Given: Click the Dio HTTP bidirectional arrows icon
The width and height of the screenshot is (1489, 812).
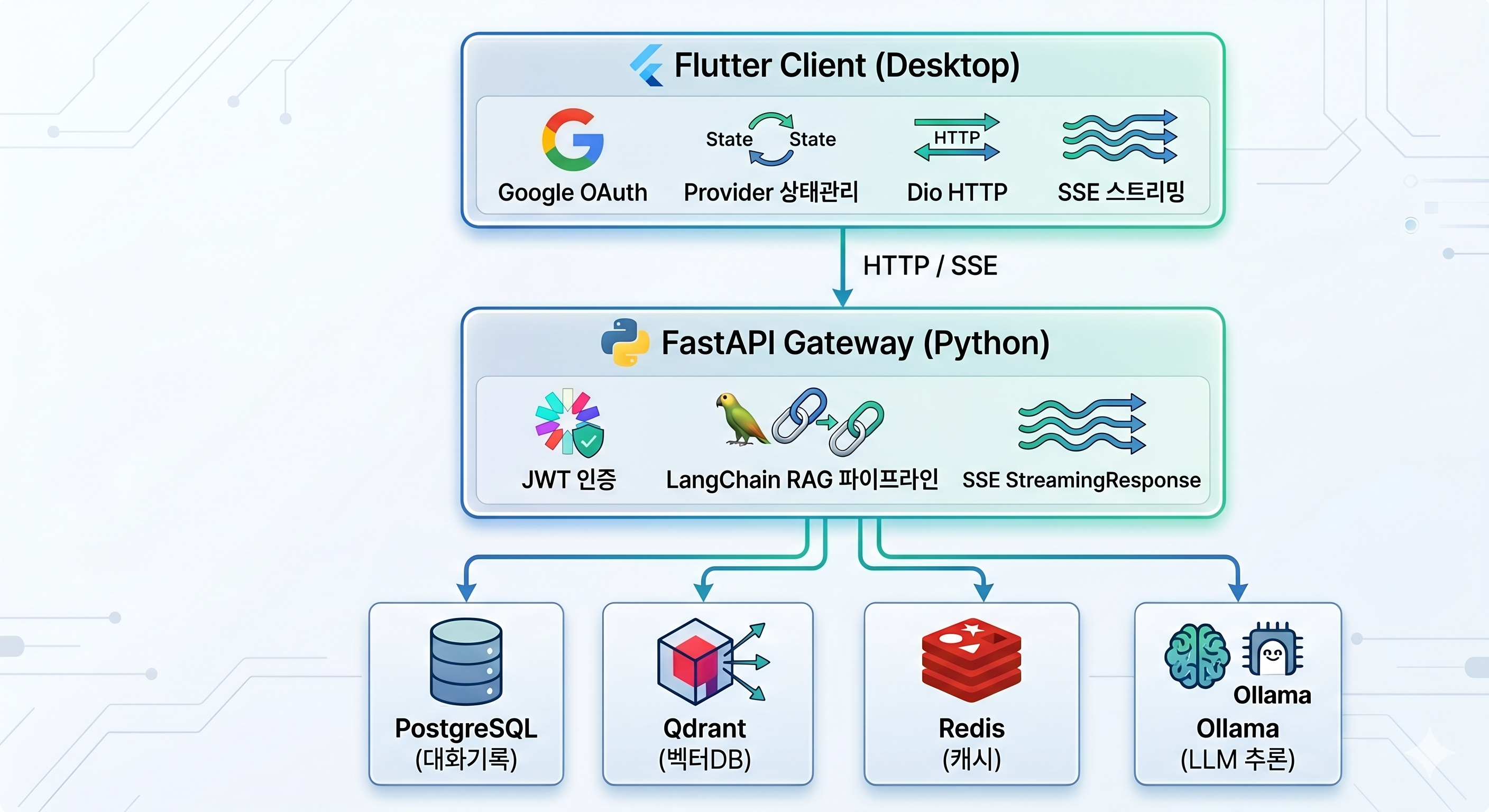Looking at the screenshot, I should (957, 137).
